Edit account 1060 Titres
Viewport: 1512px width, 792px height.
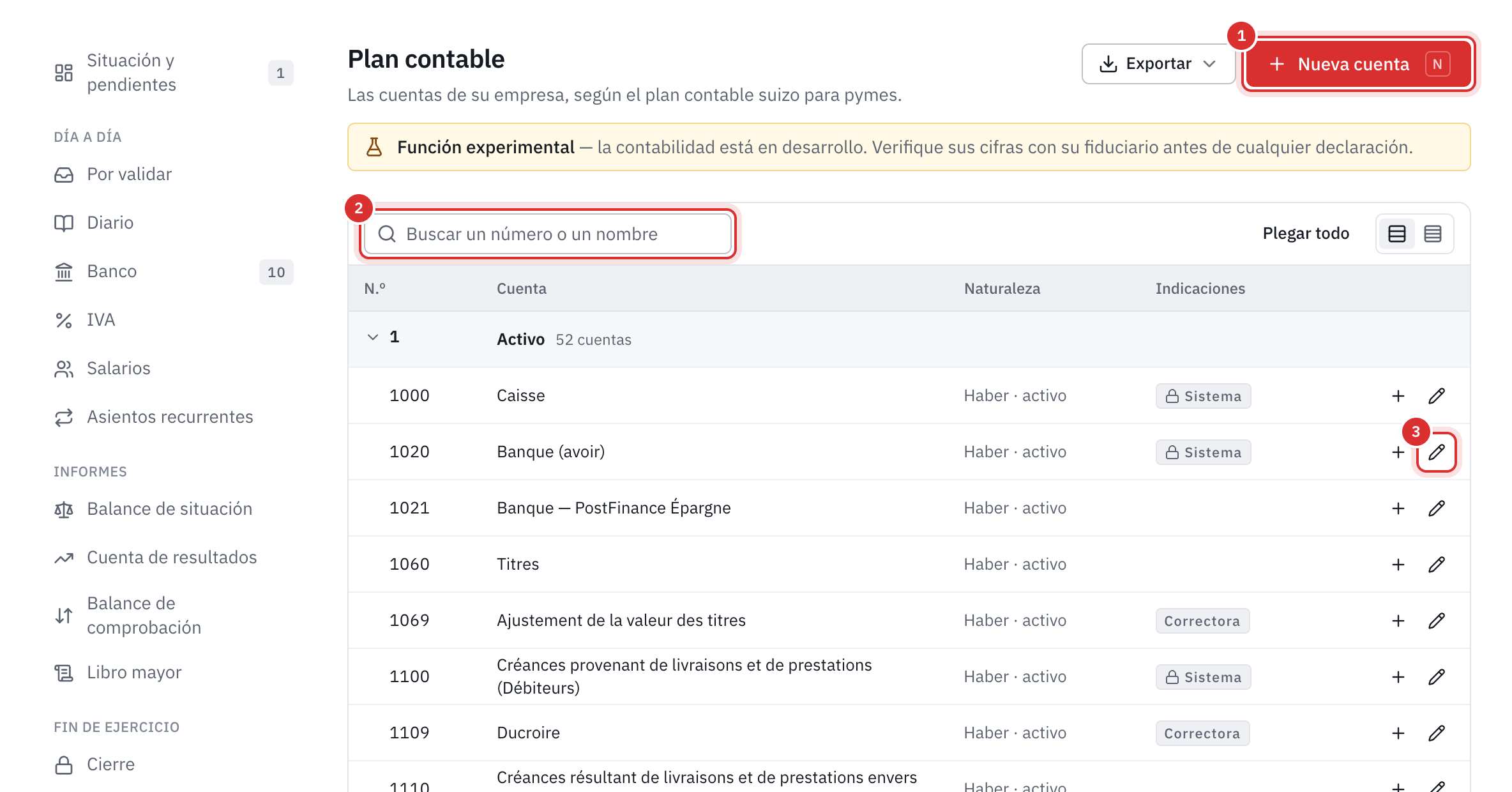click(x=1437, y=565)
